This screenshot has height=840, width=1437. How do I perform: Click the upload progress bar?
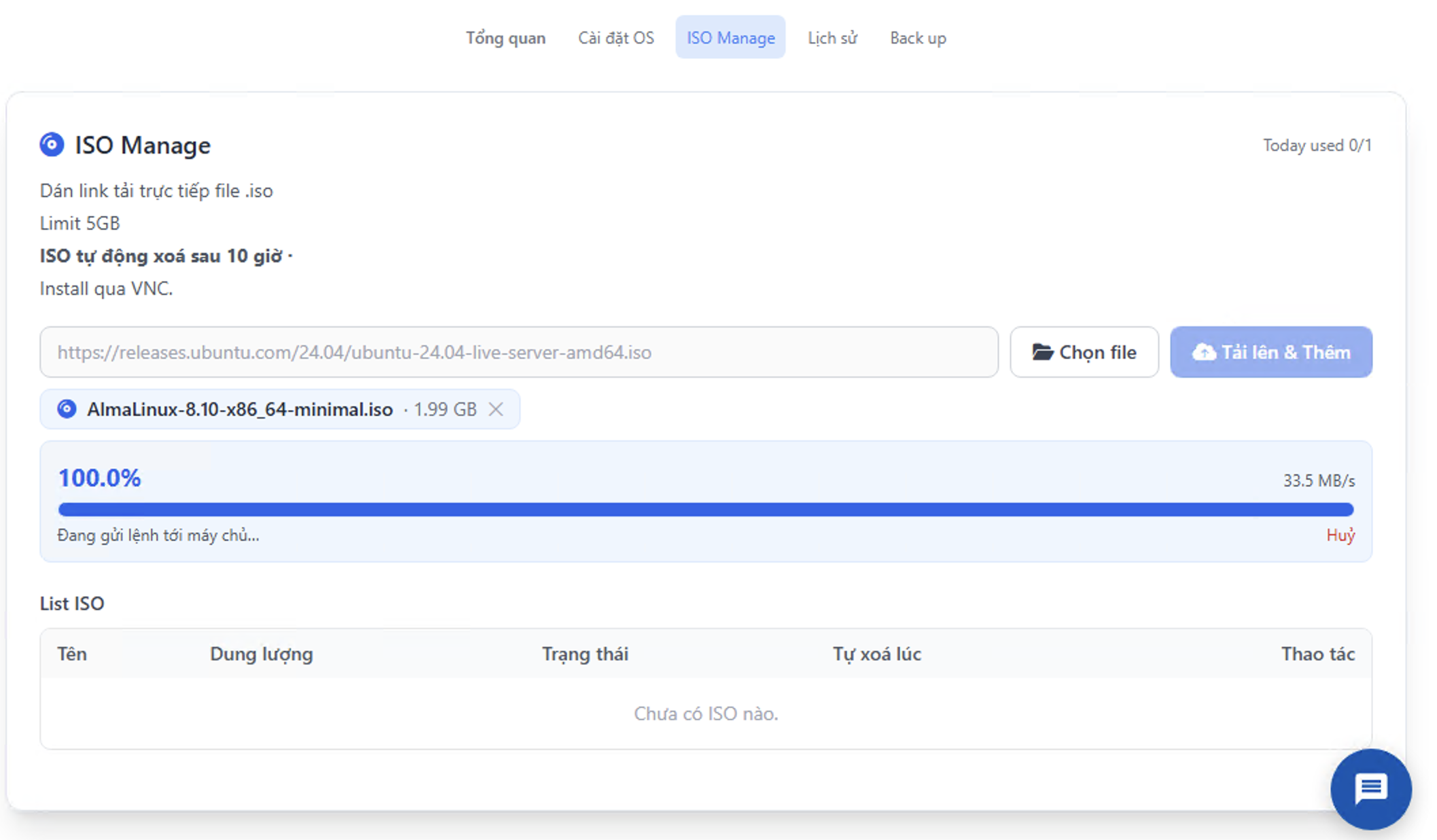706,510
